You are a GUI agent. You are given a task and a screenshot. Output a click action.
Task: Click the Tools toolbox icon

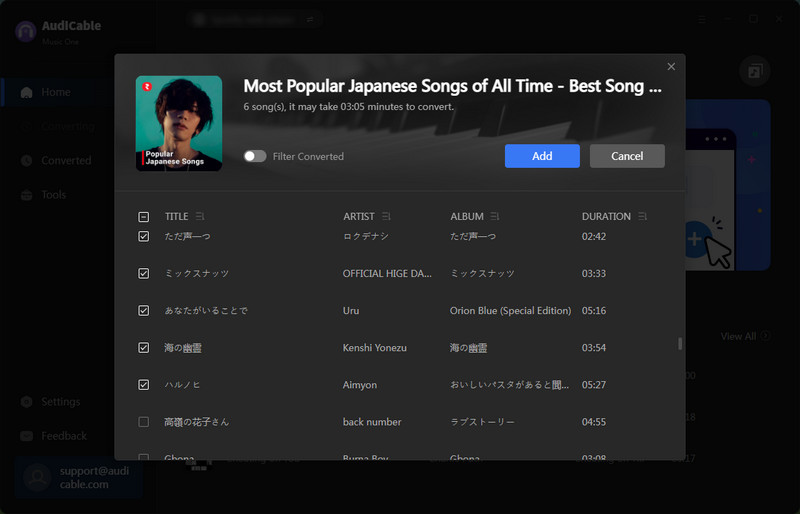click(x=27, y=195)
